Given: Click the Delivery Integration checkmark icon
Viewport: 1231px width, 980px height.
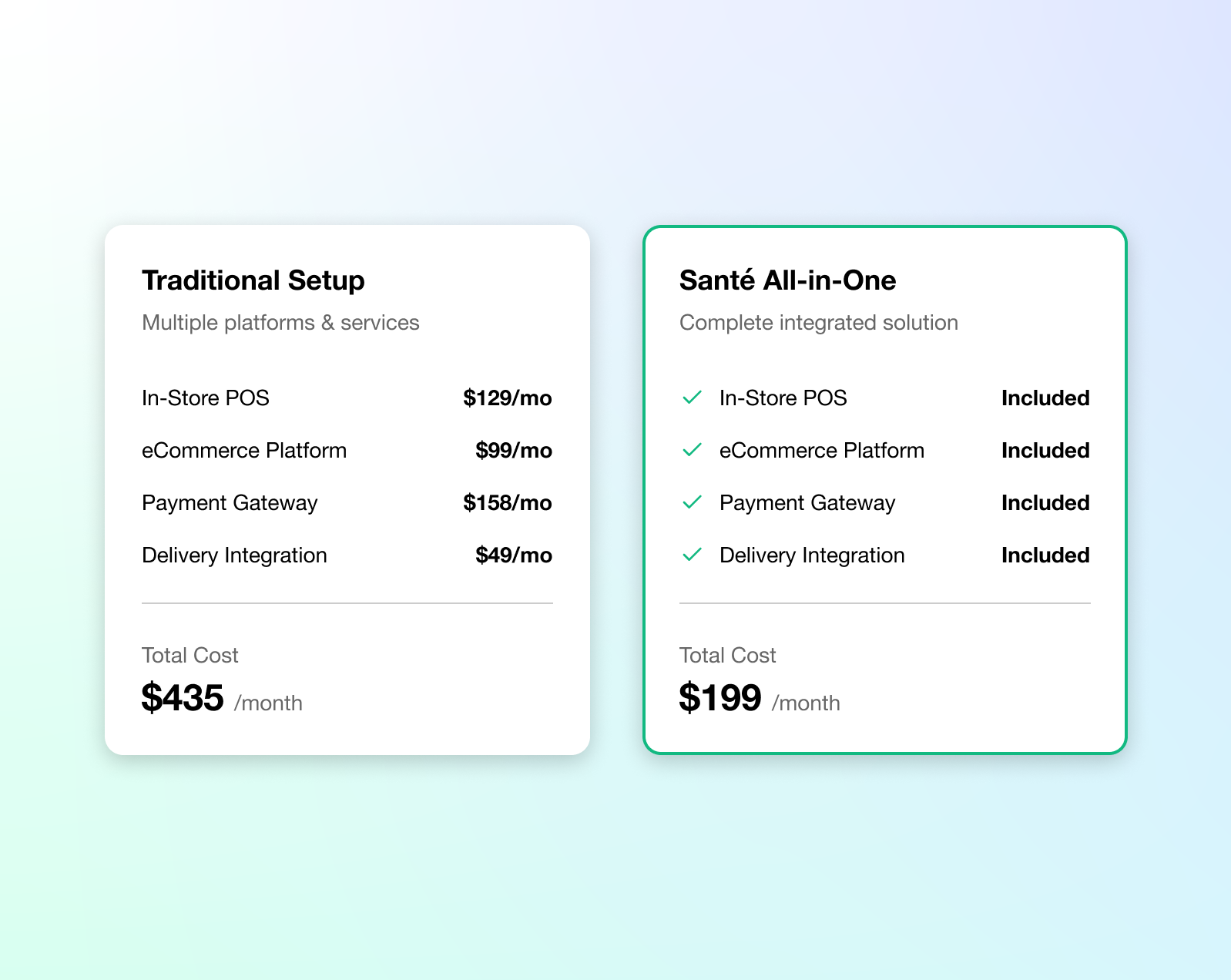Looking at the screenshot, I should [692, 555].
